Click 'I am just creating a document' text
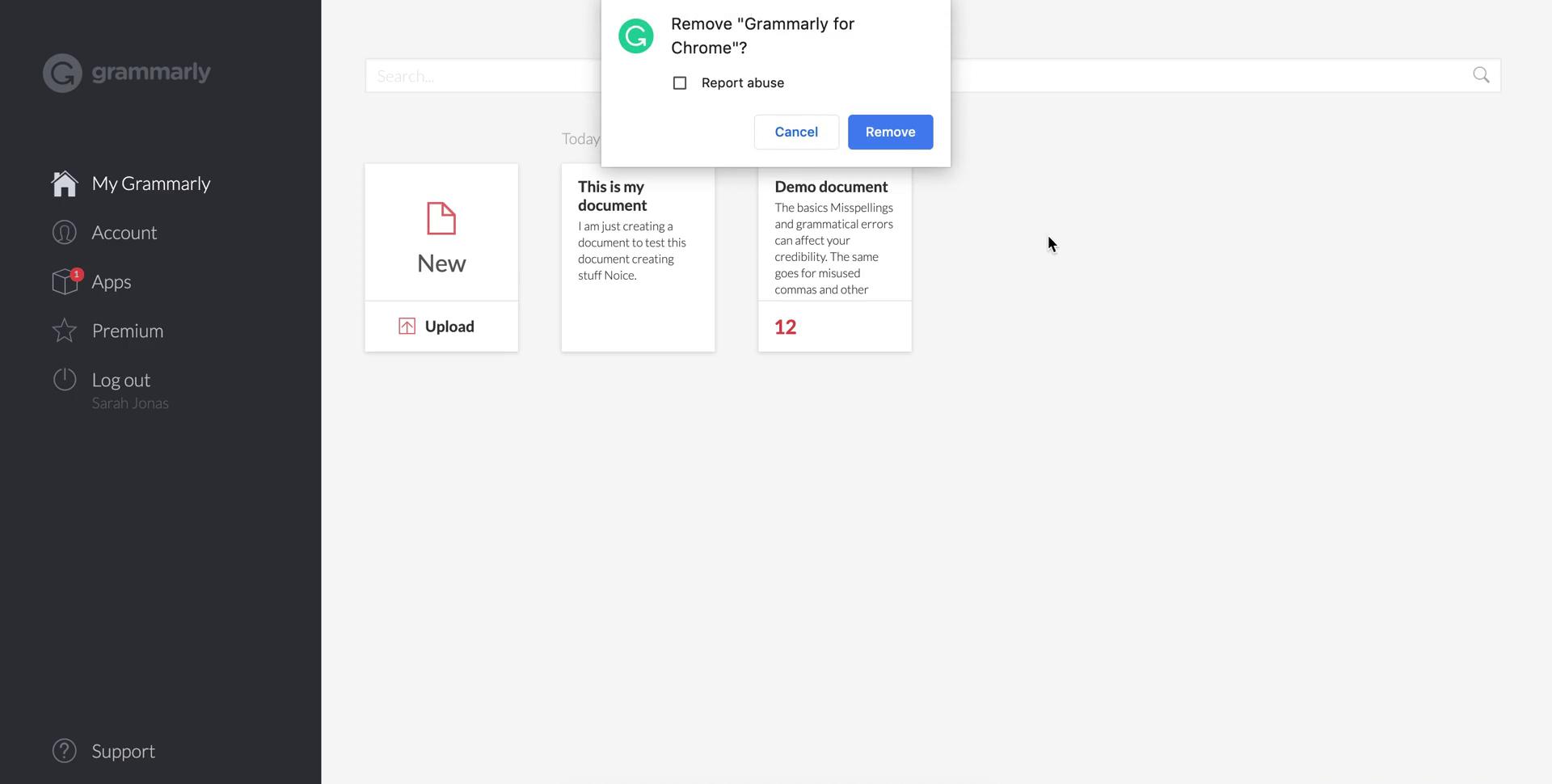1552x784 pixels. (x=632, y=251)
